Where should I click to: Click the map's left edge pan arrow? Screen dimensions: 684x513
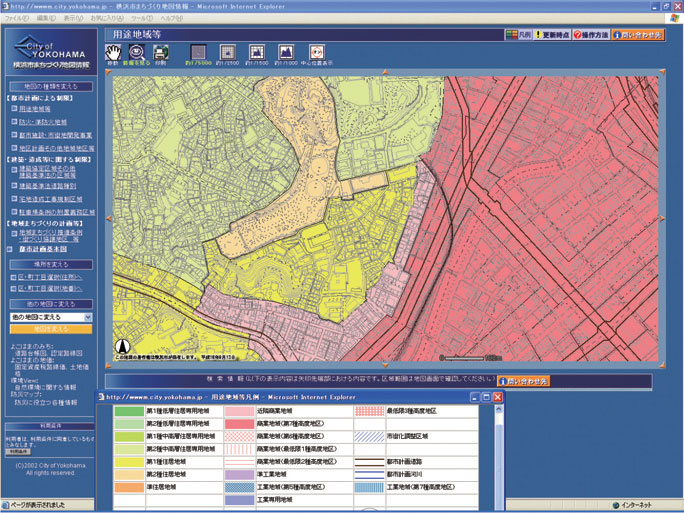106,216
